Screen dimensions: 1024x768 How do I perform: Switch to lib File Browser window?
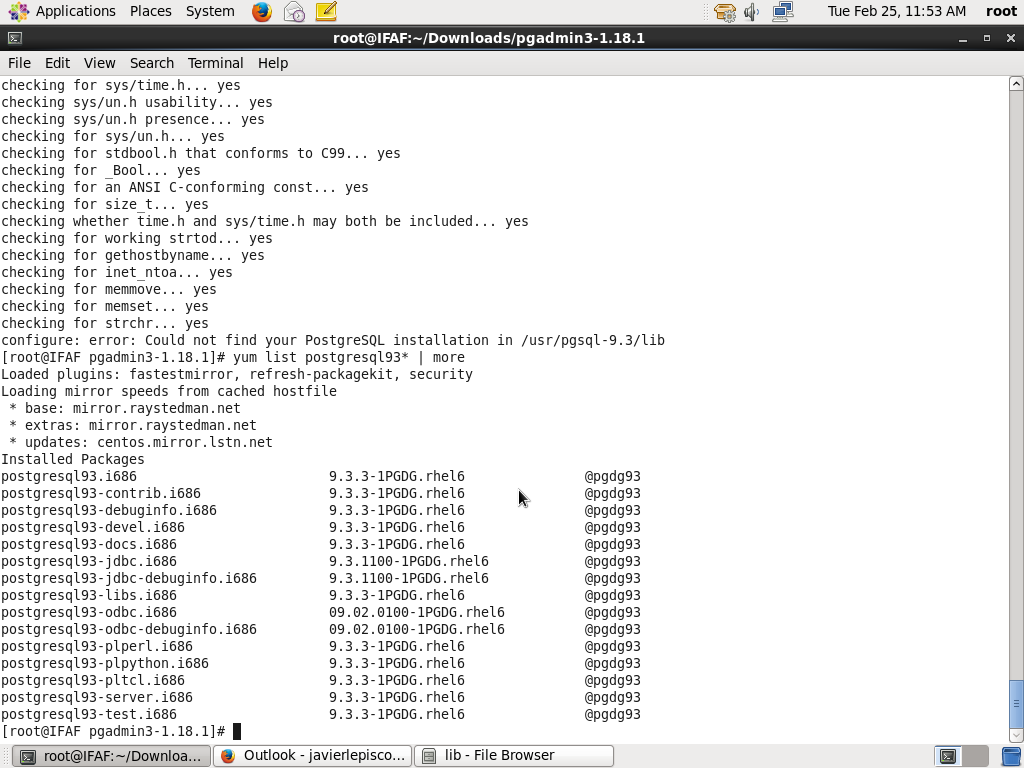(514, 756)
